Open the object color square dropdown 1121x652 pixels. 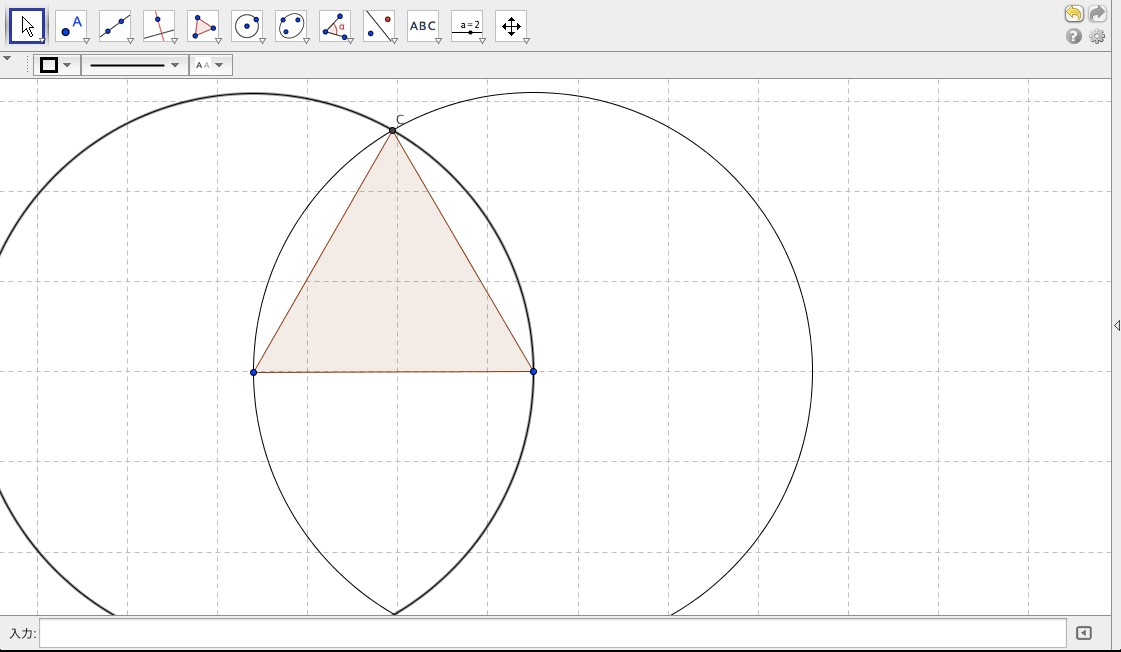pyautogui.click(x=56, y=65)
